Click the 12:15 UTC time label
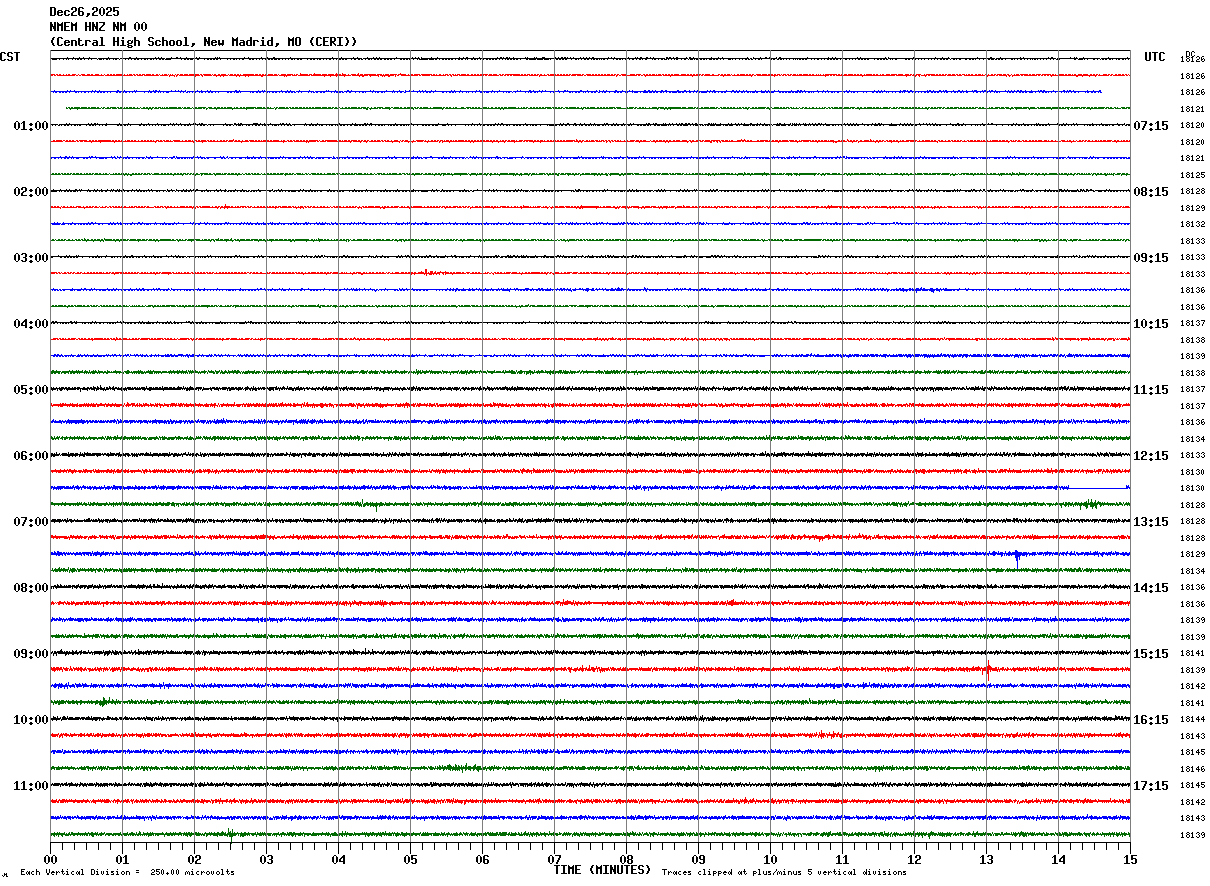 tap(1151, 456)
